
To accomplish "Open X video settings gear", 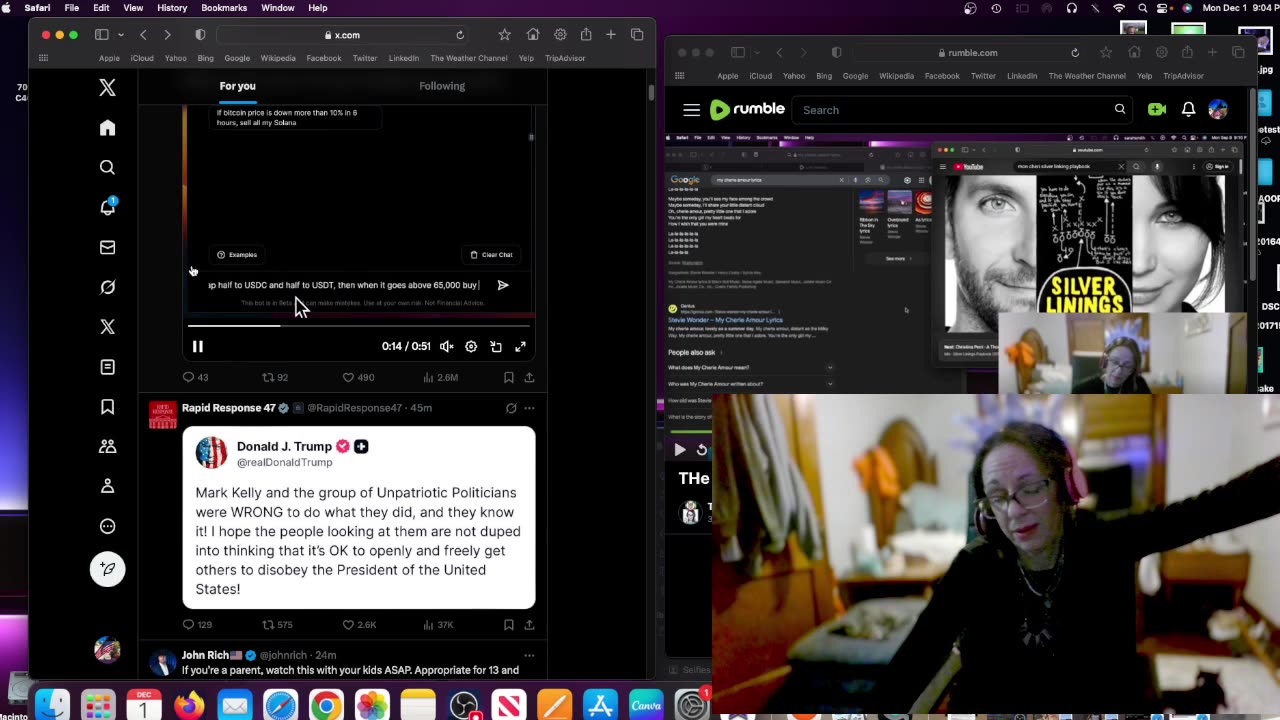I will (x=471, y=346).
